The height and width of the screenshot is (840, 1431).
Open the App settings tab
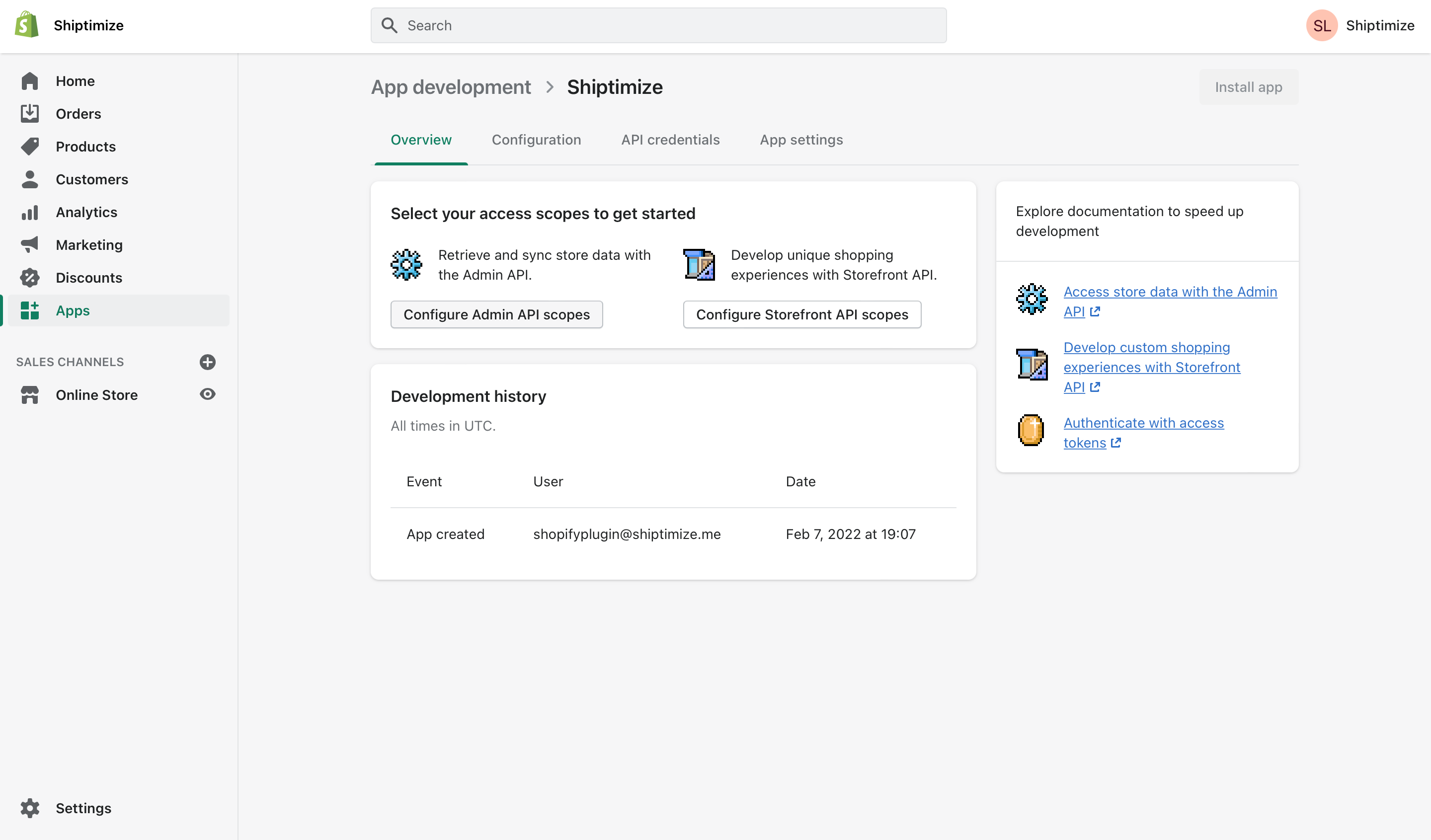(x=801, y=140)
